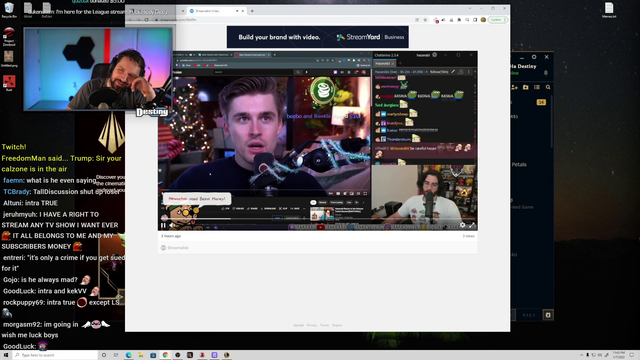Pause the Streamable video
The height and width of the screenshot is (360, 640).
(163, 225)
